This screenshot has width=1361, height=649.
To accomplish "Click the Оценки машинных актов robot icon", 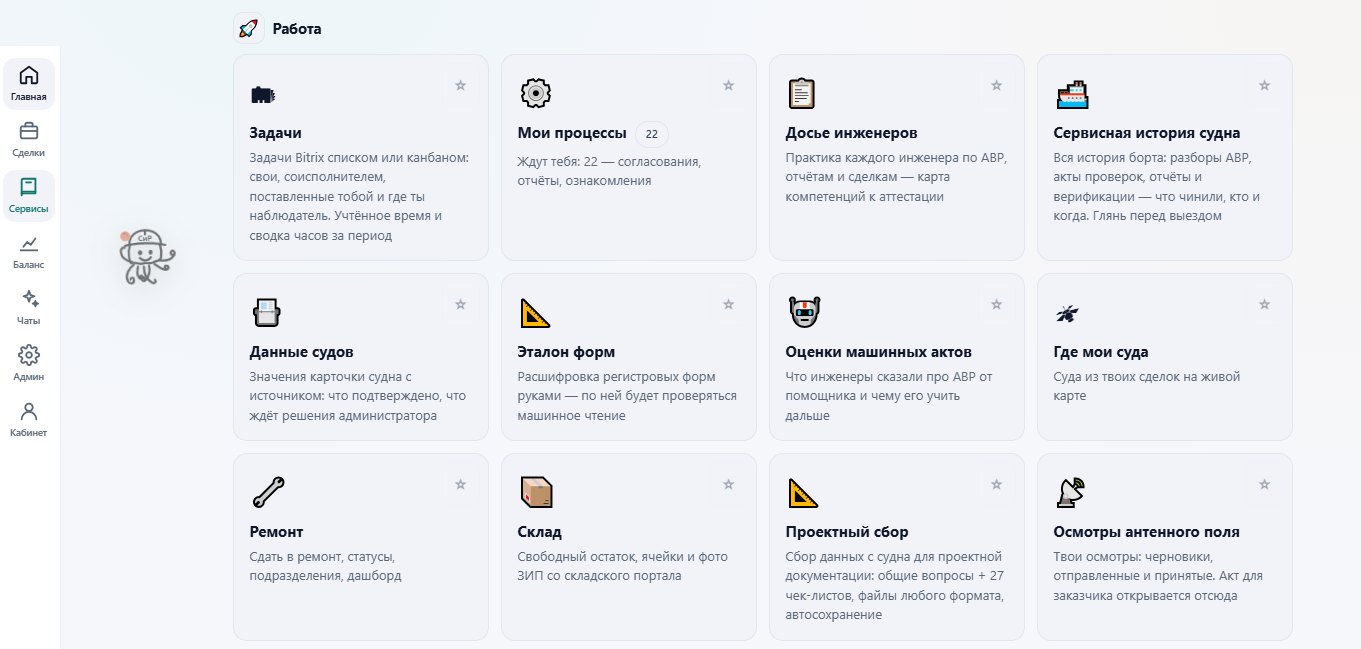I will coord(804,313).
